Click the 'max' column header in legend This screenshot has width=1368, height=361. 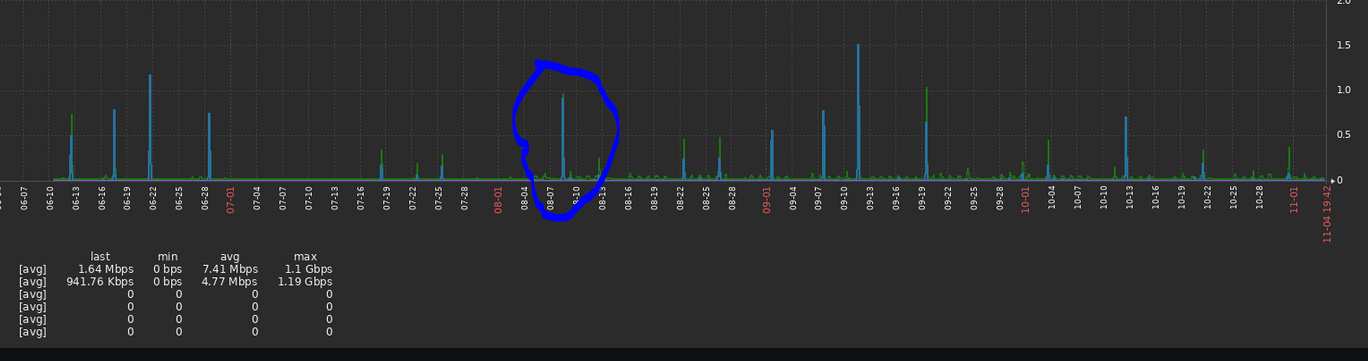pos(305,257)
